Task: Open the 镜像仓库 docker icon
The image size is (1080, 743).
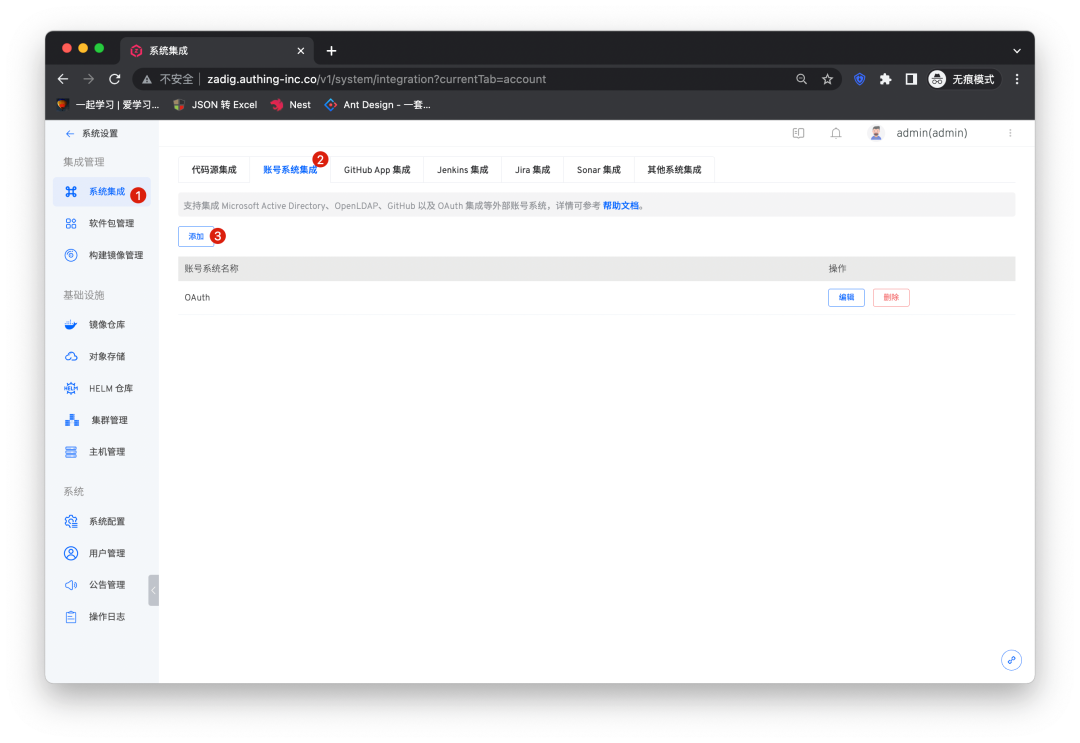Action: point(71,324)
